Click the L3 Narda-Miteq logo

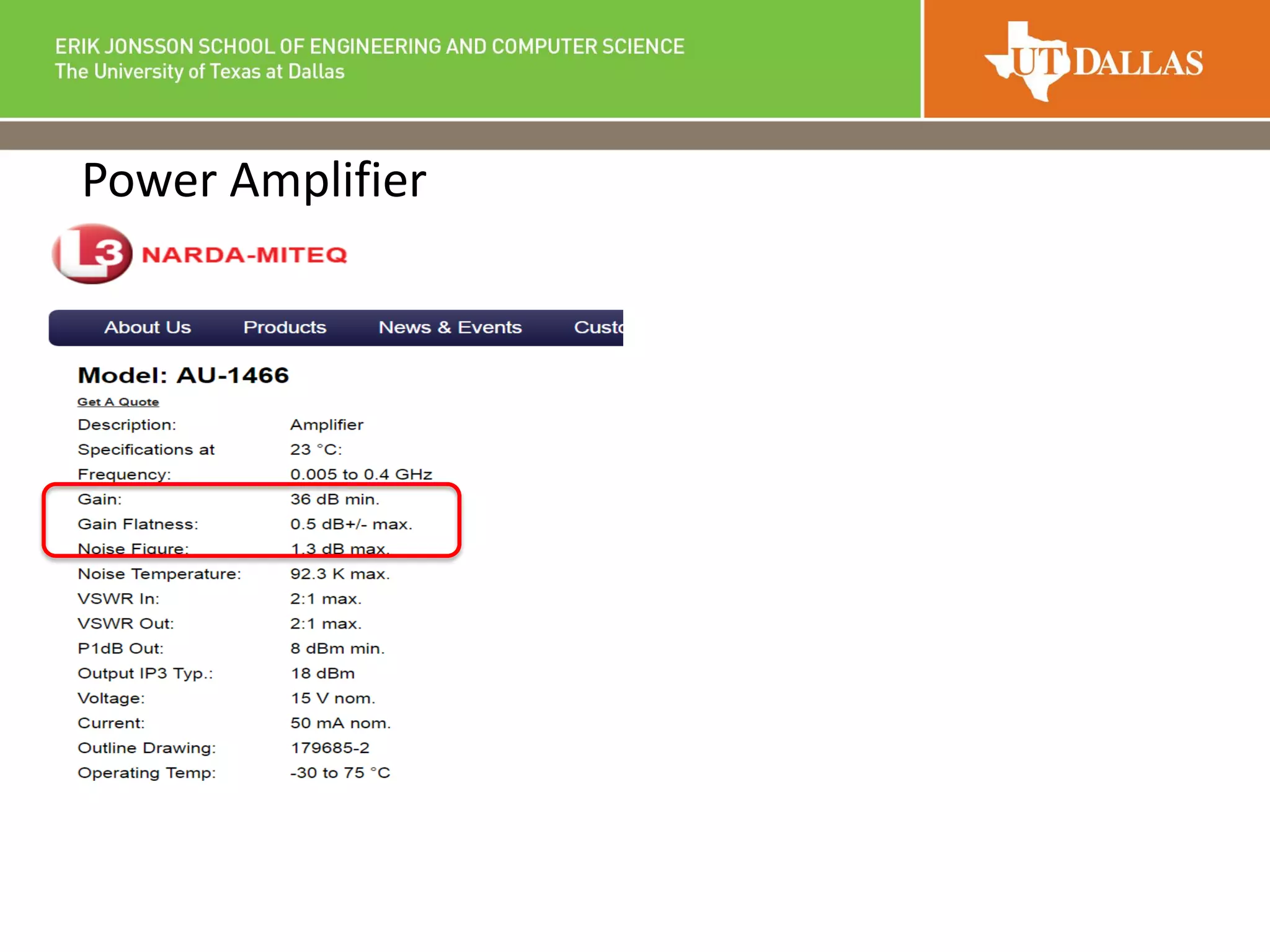click(200, 254)
